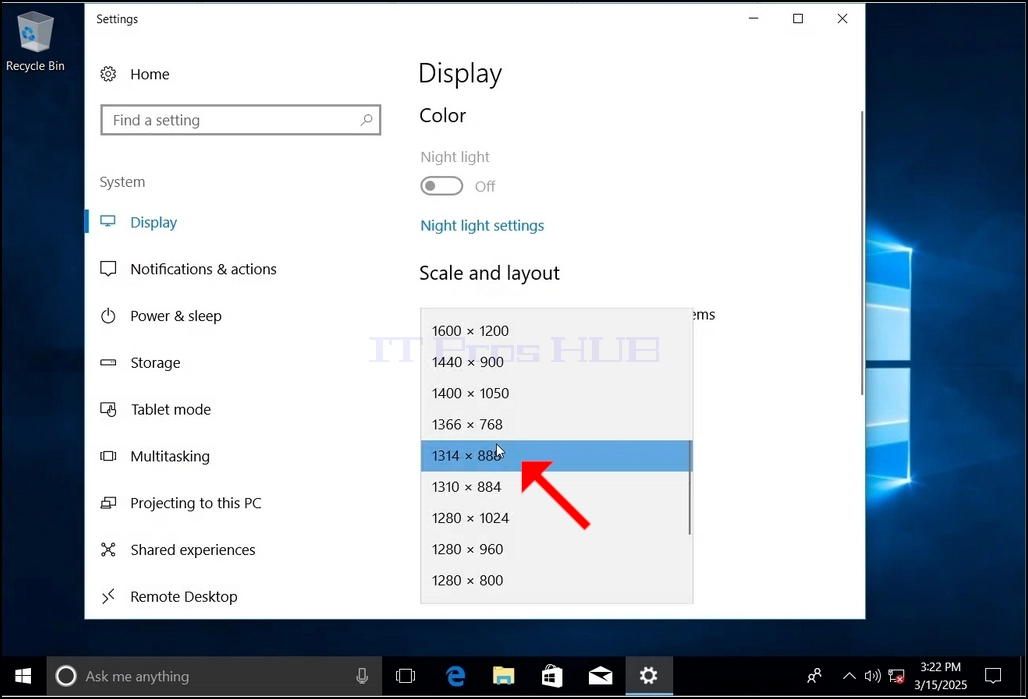Click the microphone icon in search box
Viewport: 1028px width, 699px height.
[362, 676]
